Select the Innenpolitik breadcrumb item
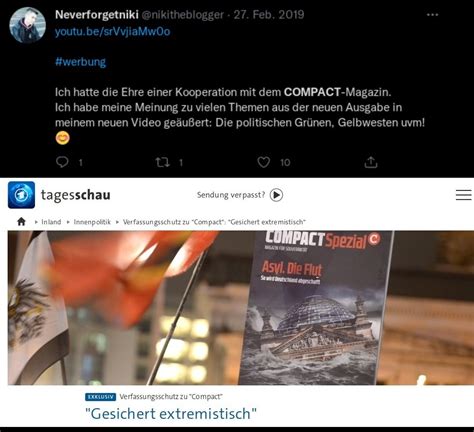The width and height of the screenshot is (474, 432). click(x=92, y=222)
